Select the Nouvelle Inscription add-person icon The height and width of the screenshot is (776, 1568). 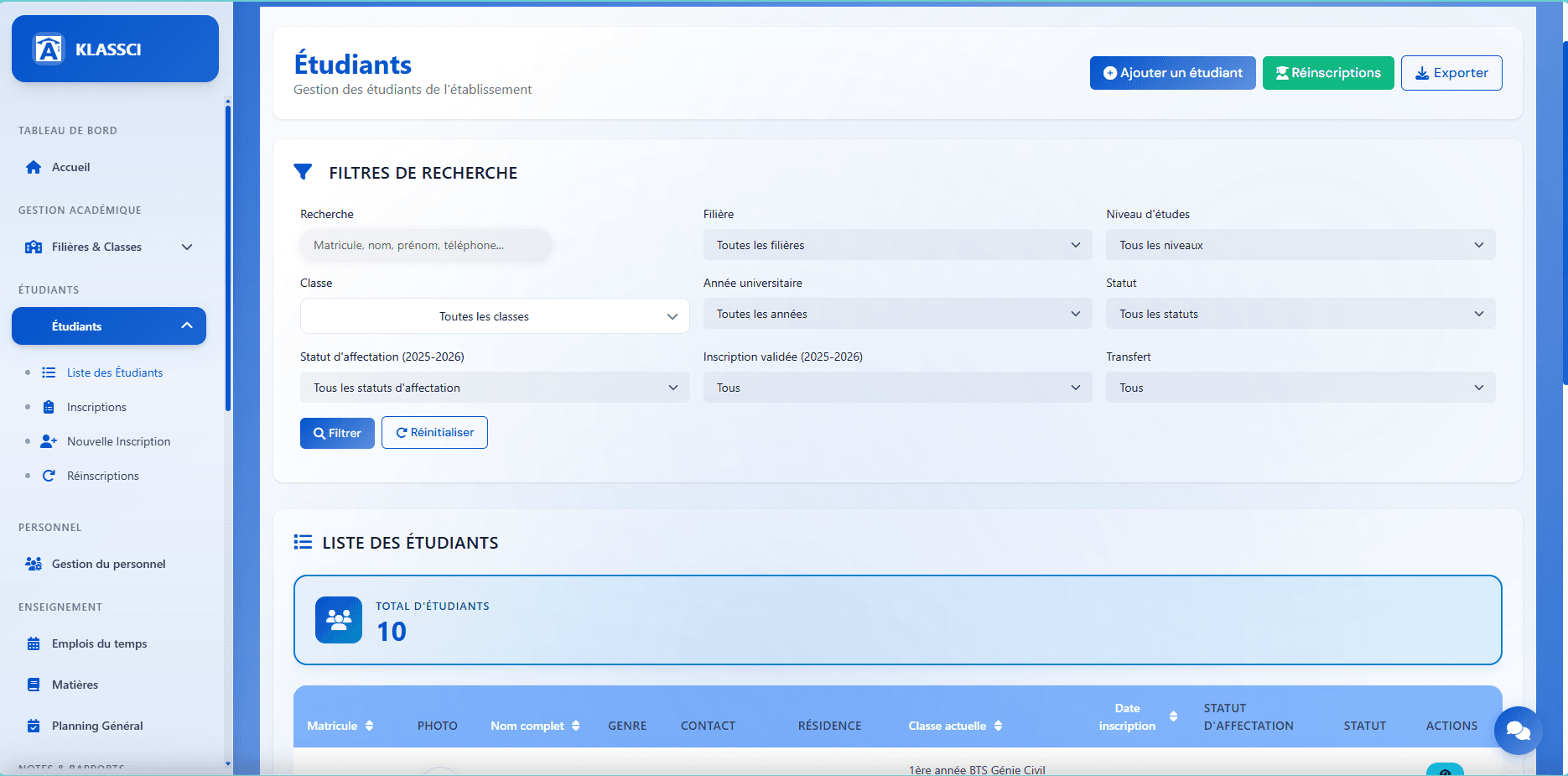click(x=49, y=440)
